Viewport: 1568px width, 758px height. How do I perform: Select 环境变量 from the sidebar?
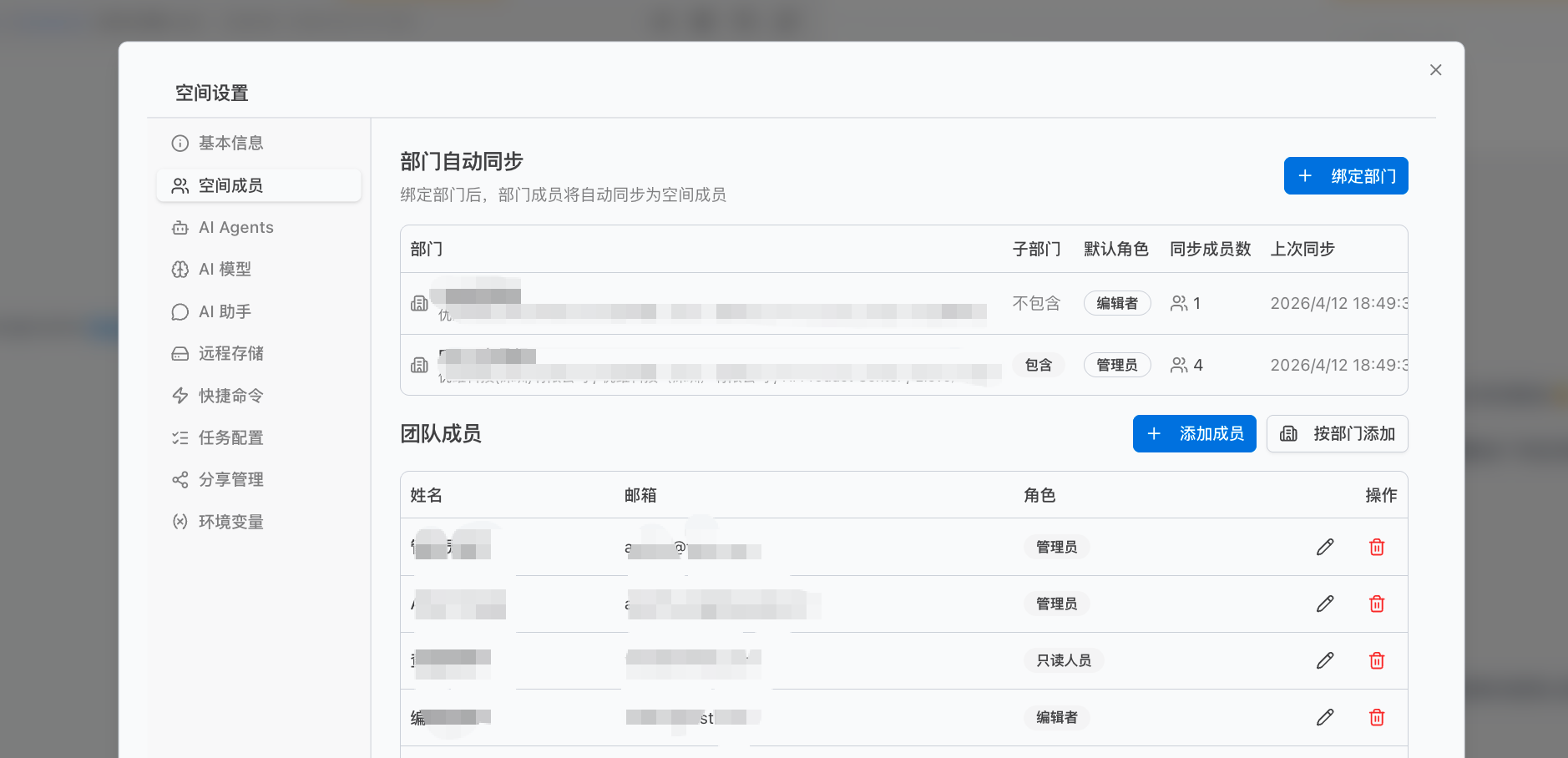(x=231, y=521)
